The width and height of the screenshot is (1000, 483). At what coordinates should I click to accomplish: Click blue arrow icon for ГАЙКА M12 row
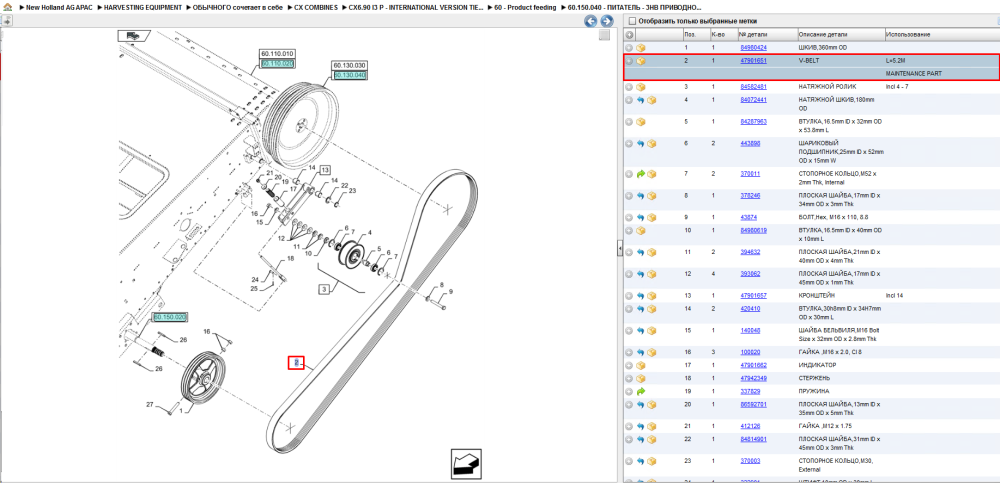[641, 426]
